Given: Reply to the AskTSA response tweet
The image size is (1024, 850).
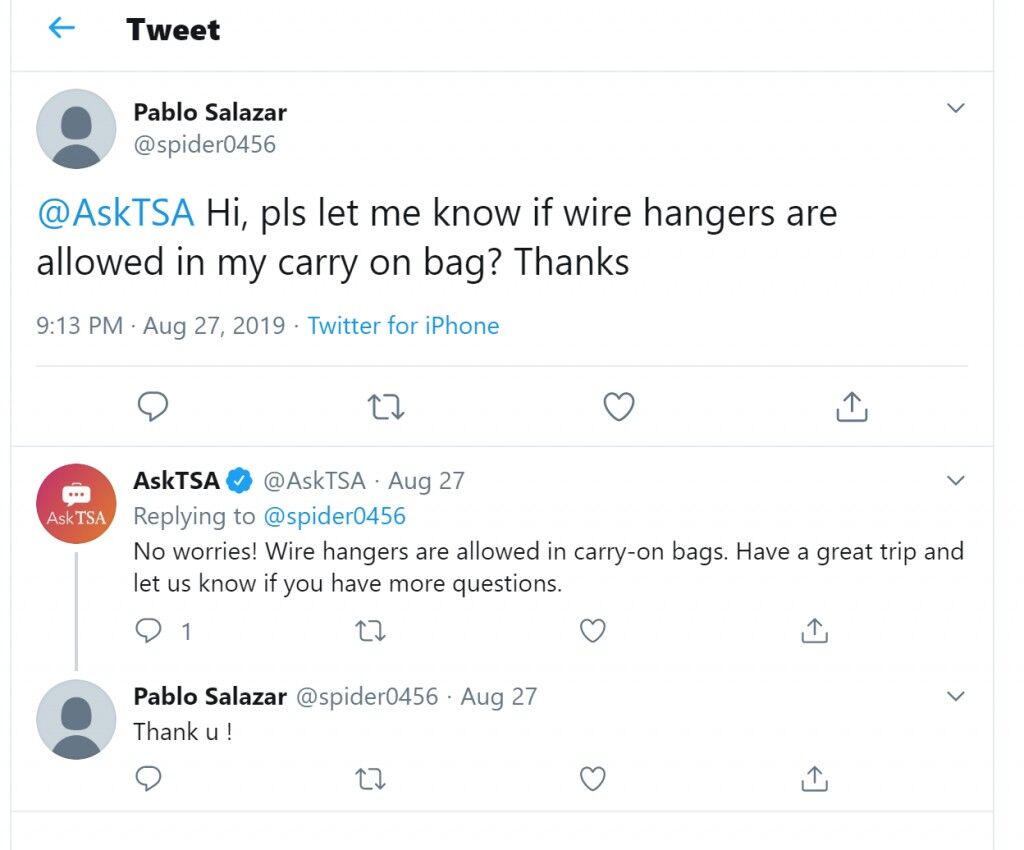Looking at the screenshot, I should point(148,631).
